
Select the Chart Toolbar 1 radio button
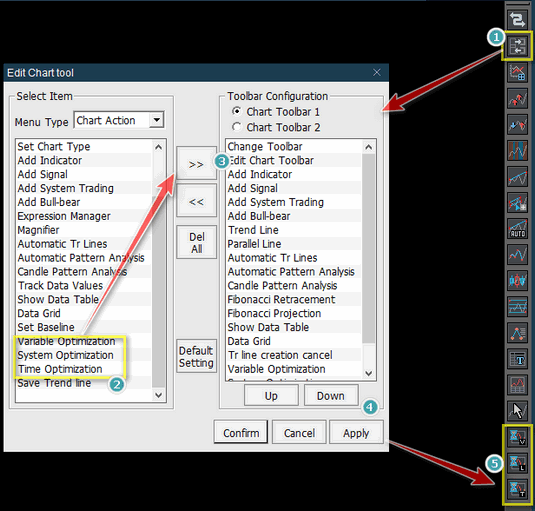[236, 111]
